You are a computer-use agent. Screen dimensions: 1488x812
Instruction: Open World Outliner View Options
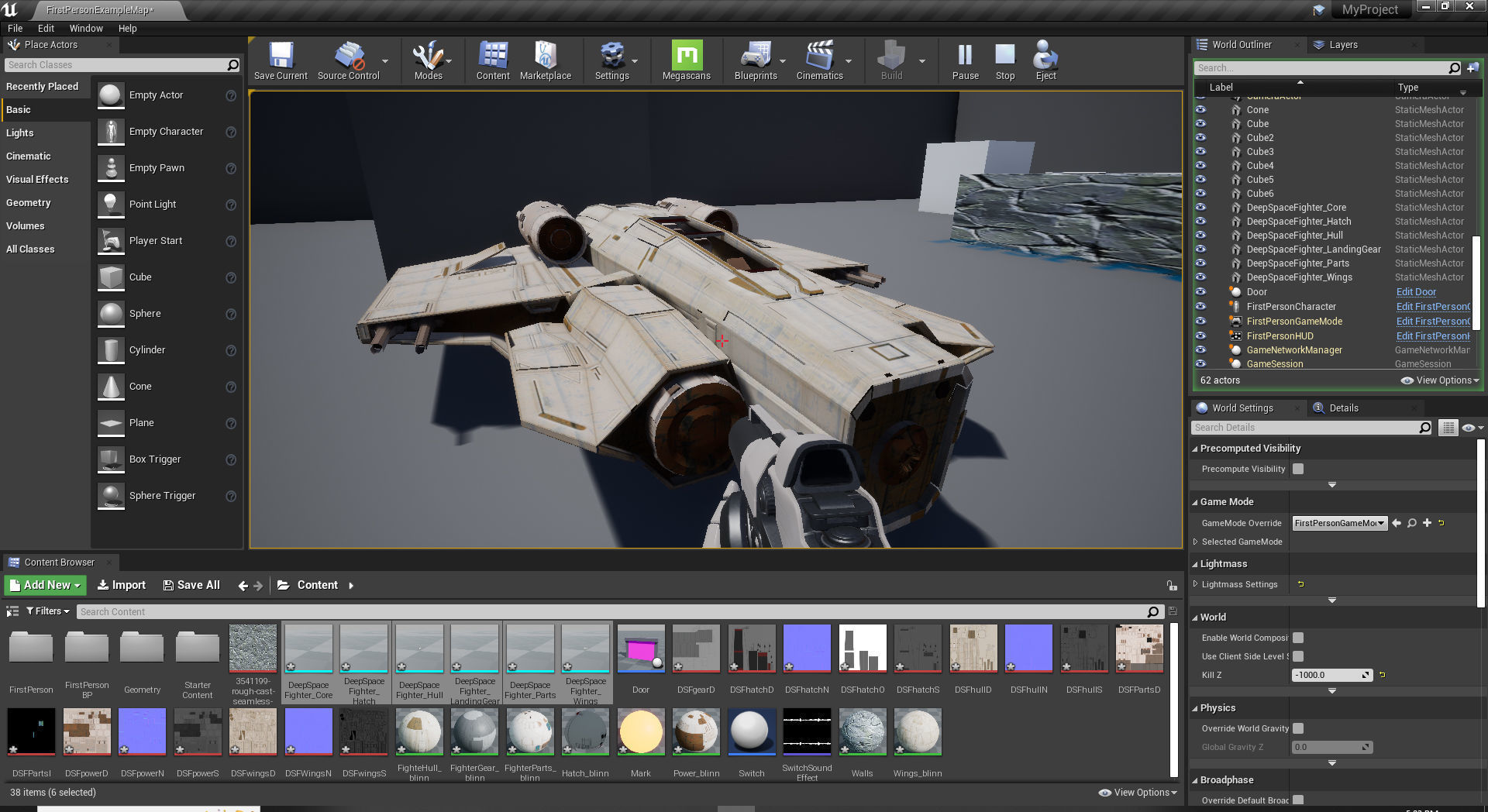click(x=1440, y=380)
